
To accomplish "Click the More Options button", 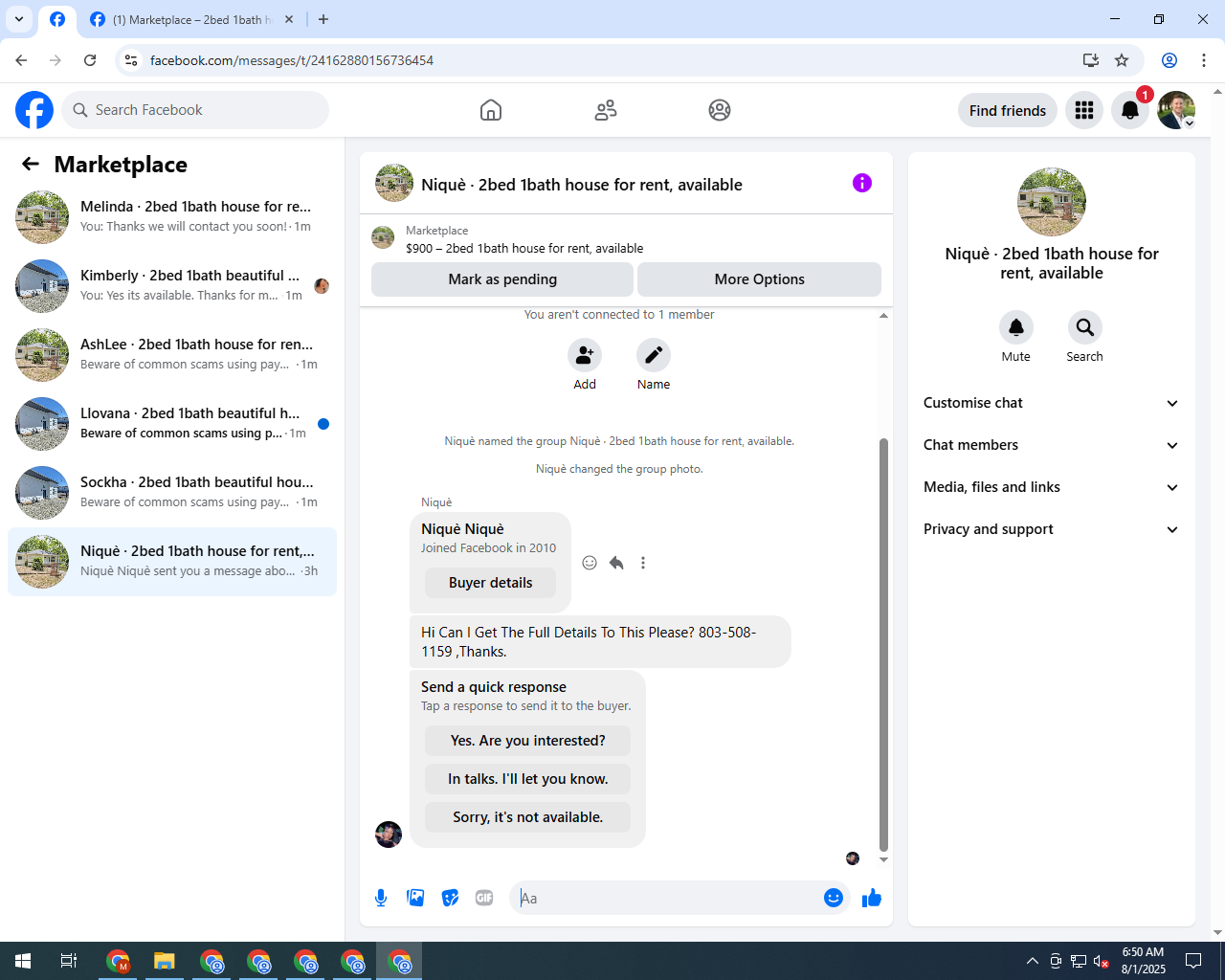I will click(x=759, y=279).
